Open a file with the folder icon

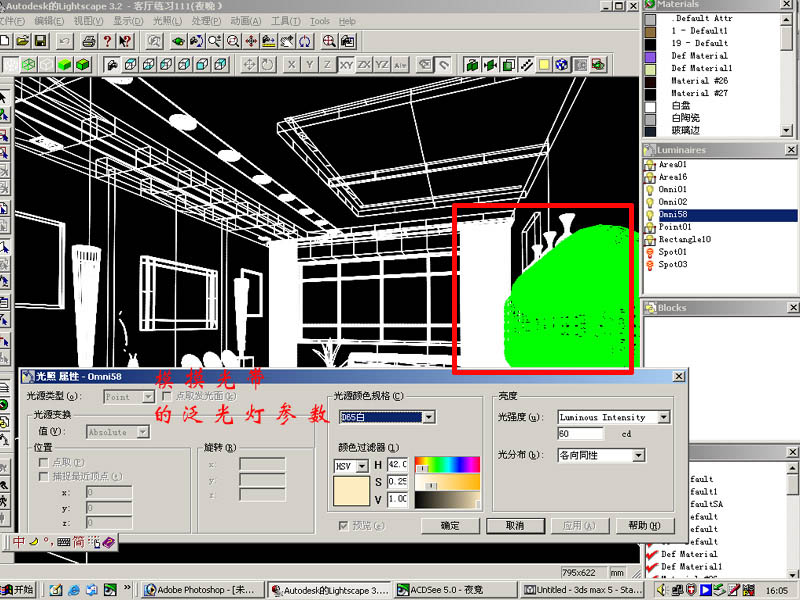pos(22,41)
